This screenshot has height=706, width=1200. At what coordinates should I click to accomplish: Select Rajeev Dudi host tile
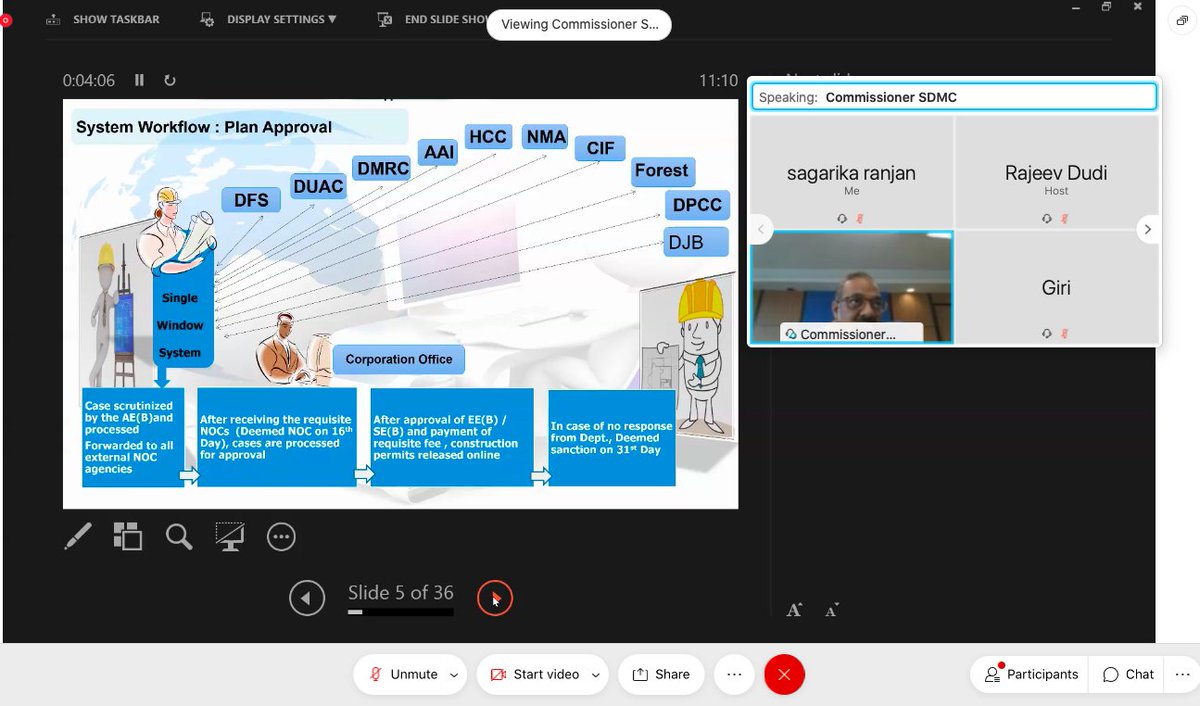point(1056,173)
